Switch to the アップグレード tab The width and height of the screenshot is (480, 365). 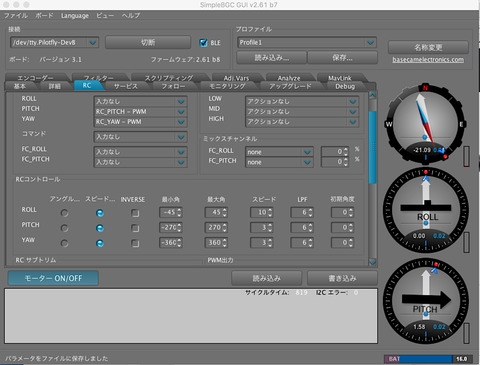290,86
